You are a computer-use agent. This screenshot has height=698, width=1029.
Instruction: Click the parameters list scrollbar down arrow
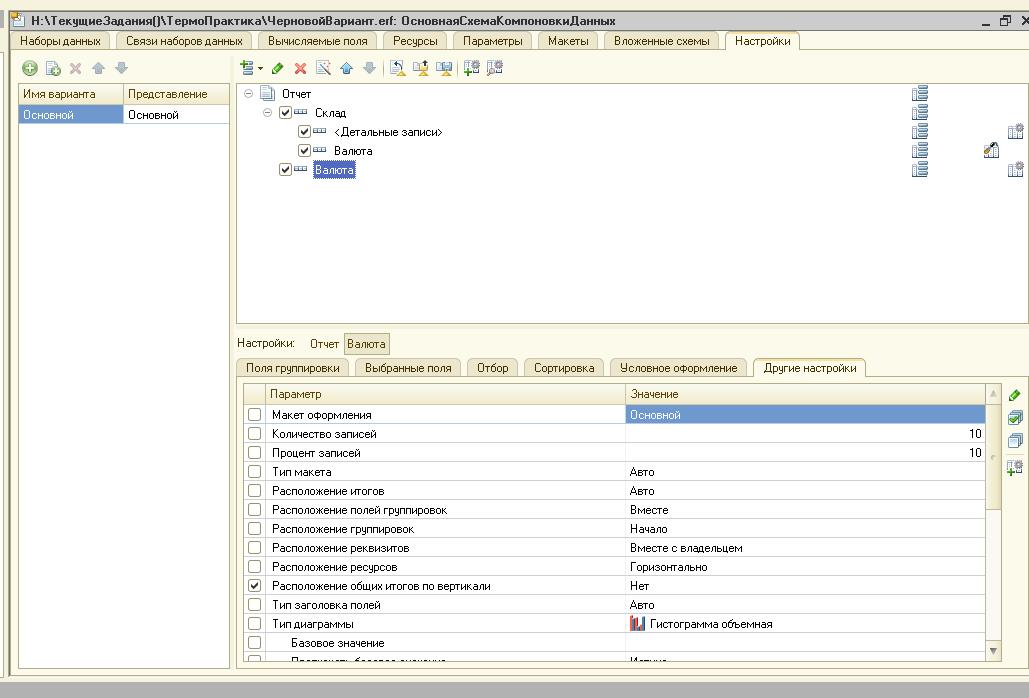993,650
